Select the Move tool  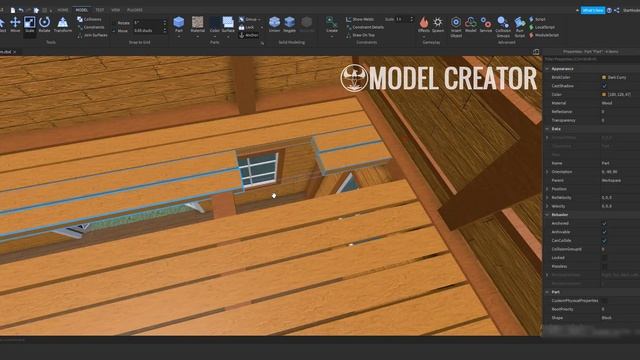[x=15, y=23]
